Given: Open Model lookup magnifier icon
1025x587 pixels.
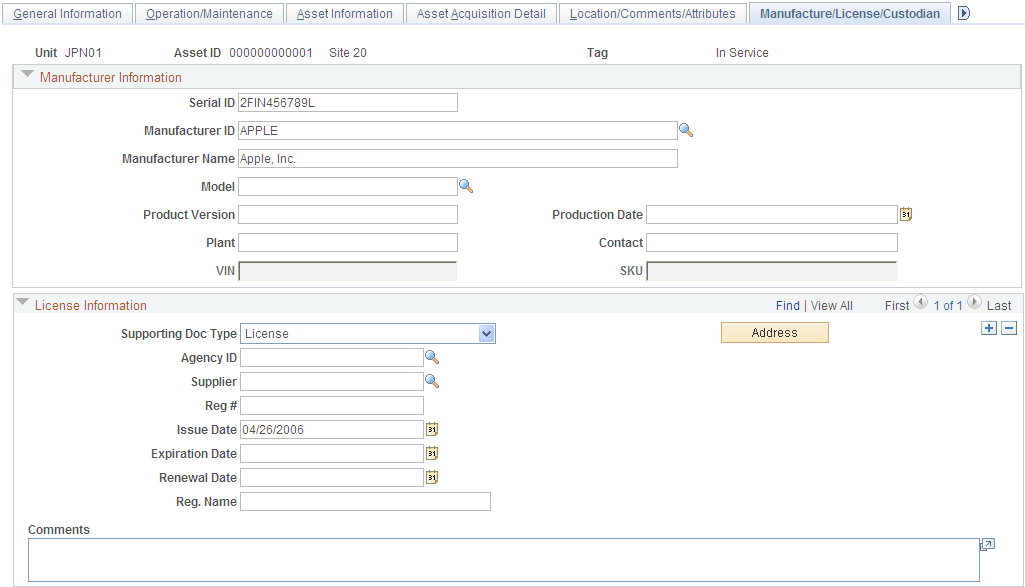Looking at the screenshot, I should click(x=466, y=187).
